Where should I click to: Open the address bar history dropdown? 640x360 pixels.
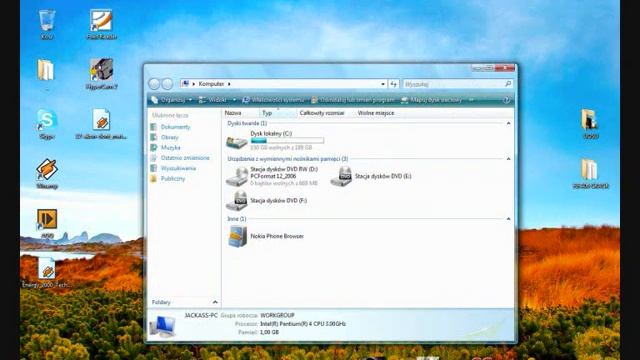click(383, 84)
